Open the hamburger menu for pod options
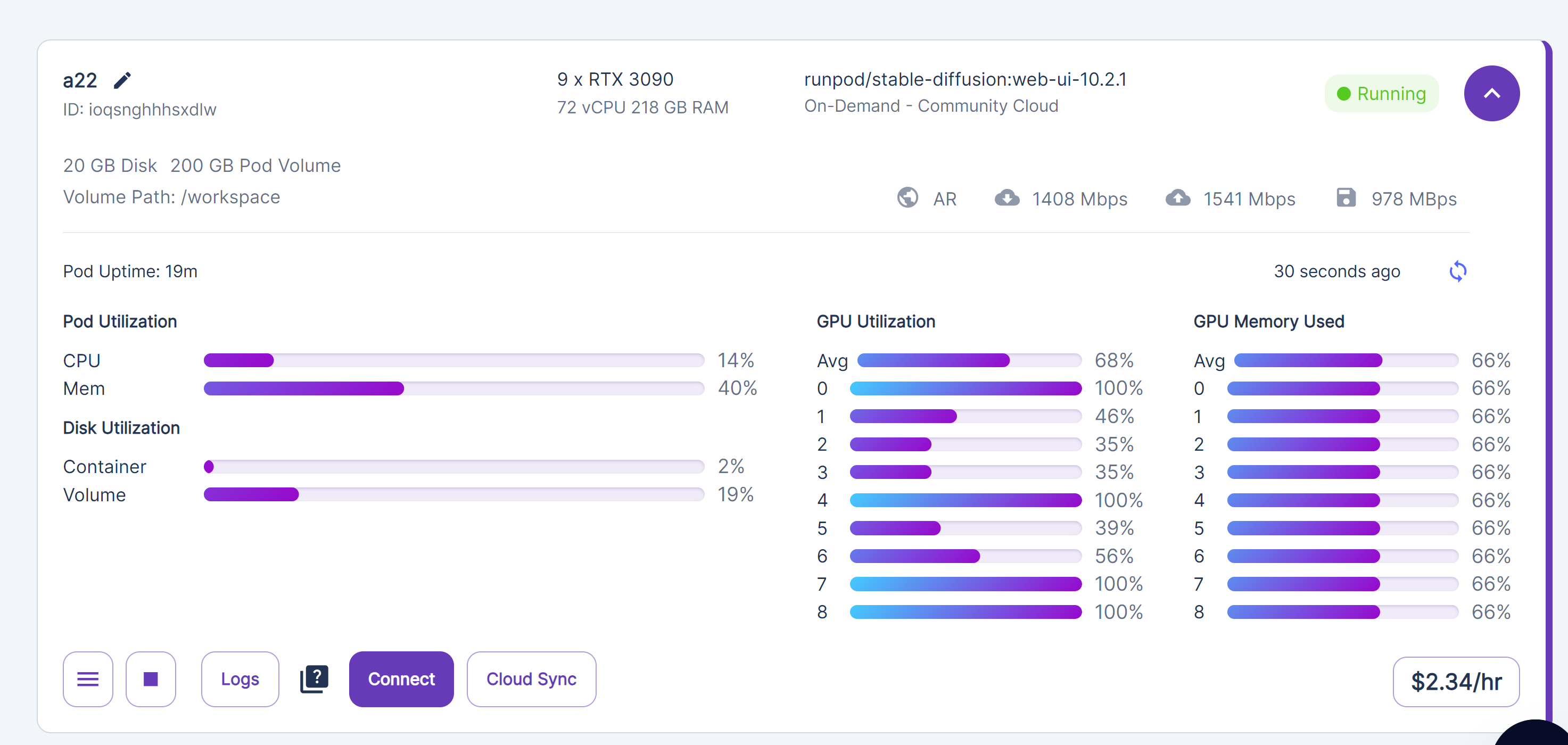This screenshot has height=745, width=1568. (88, 678)
